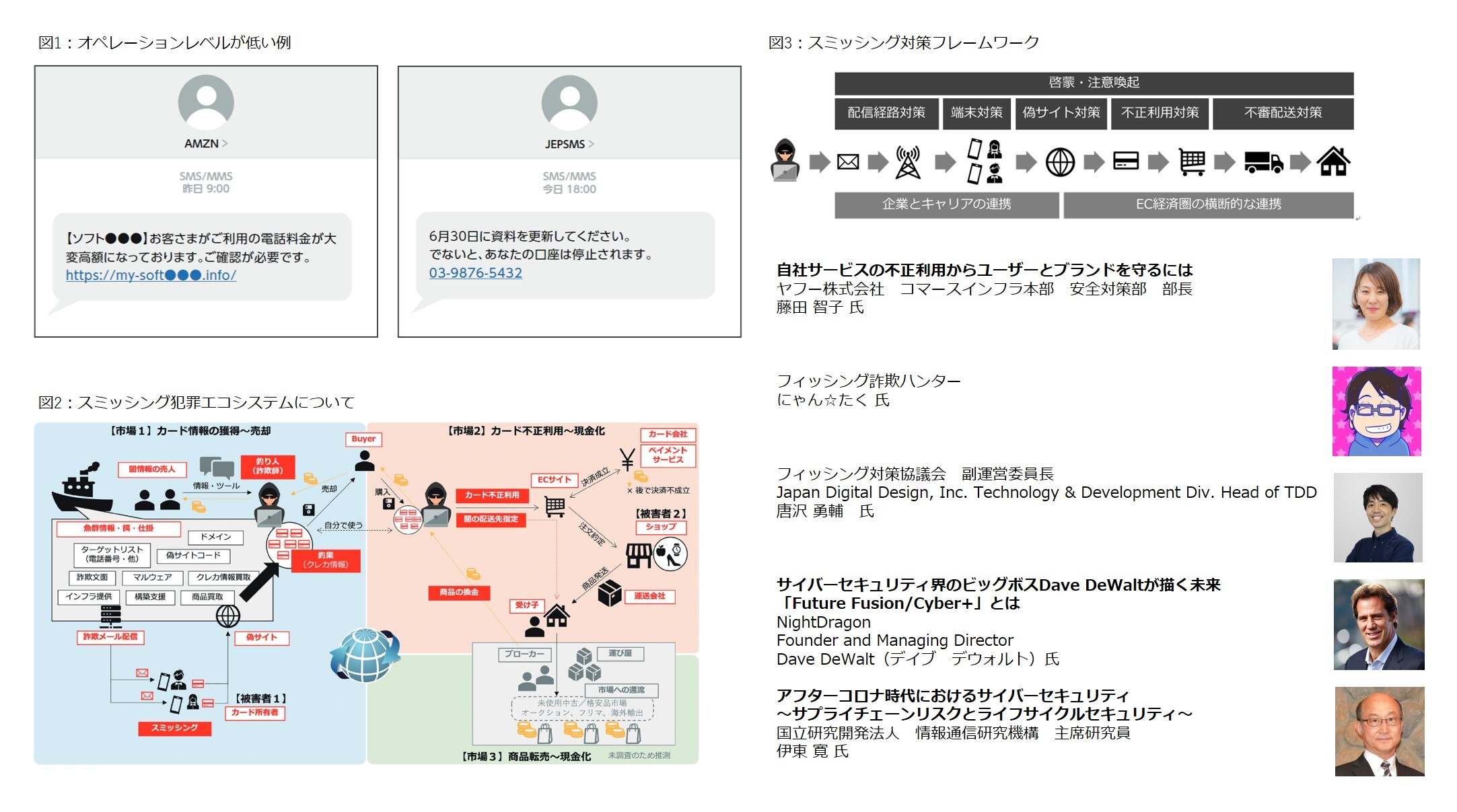Click the 3D blue globe icon
Image resolution: width=1457 pixels, height=812 pixels.
[365, 655]
